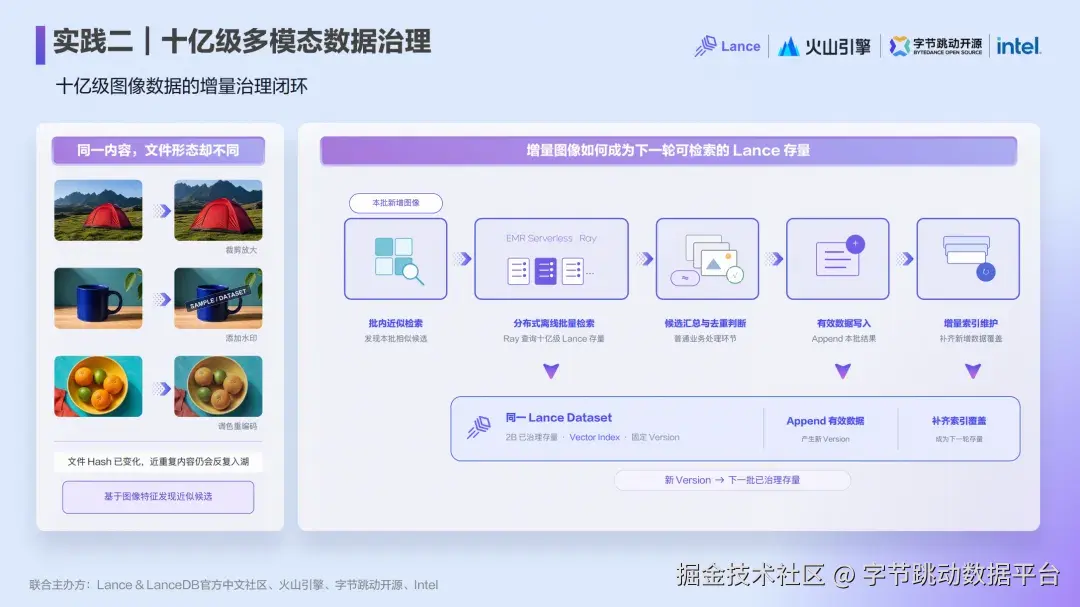
Task: Click the down arrow below 分布式离线批量检索
Action: coord(551,371)
